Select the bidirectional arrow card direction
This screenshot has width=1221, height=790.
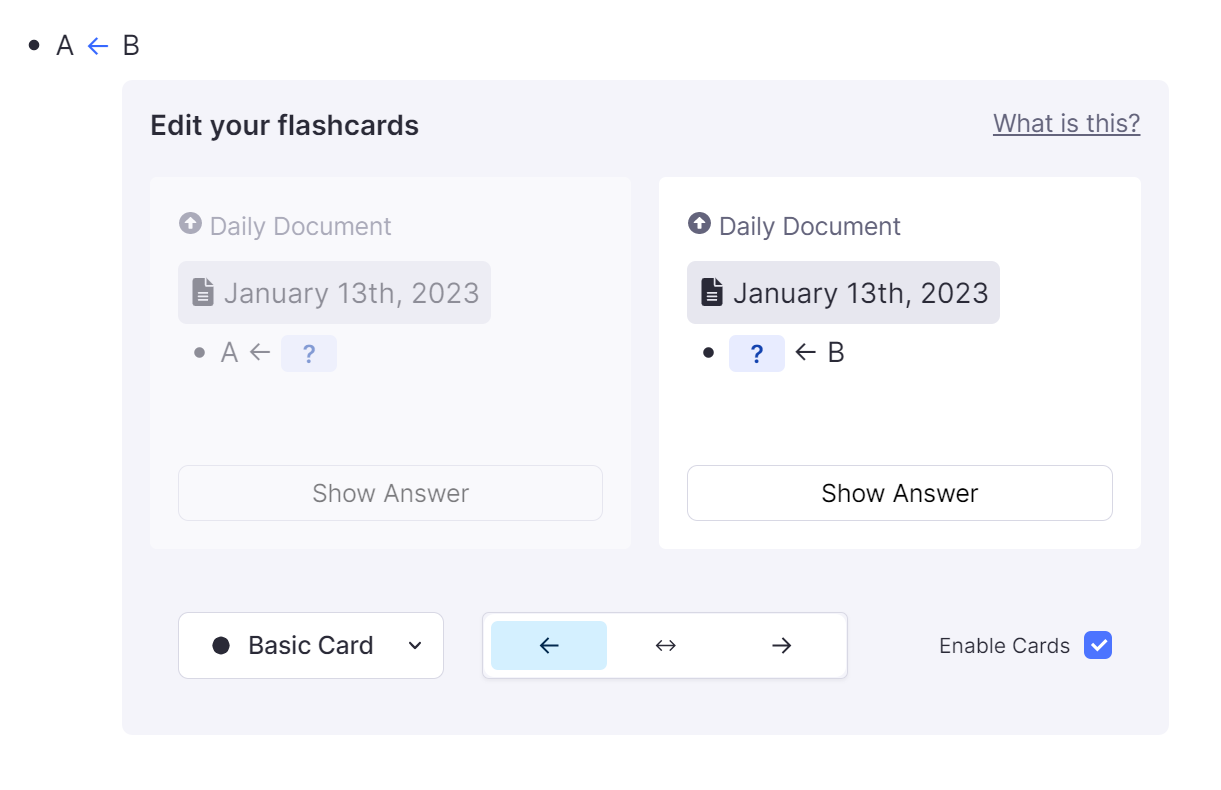(666, 646)
